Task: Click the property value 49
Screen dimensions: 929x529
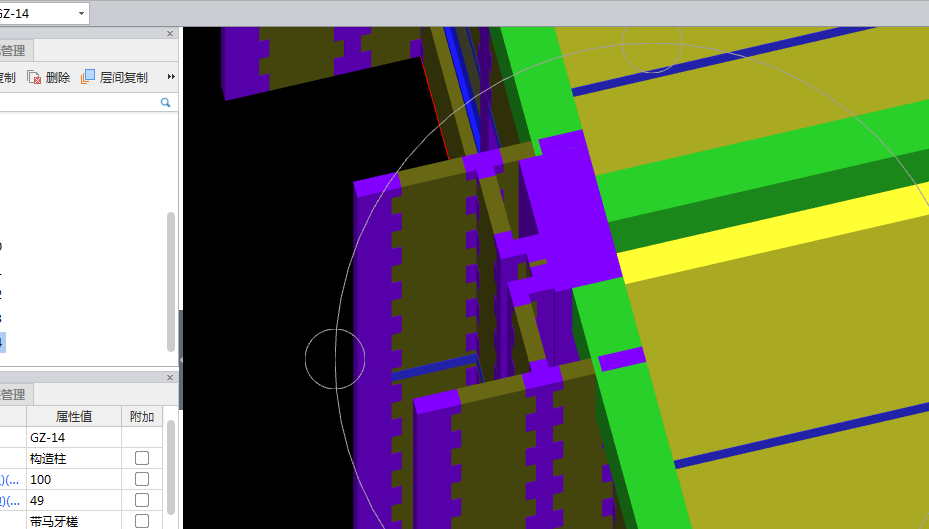Action: 74,501
